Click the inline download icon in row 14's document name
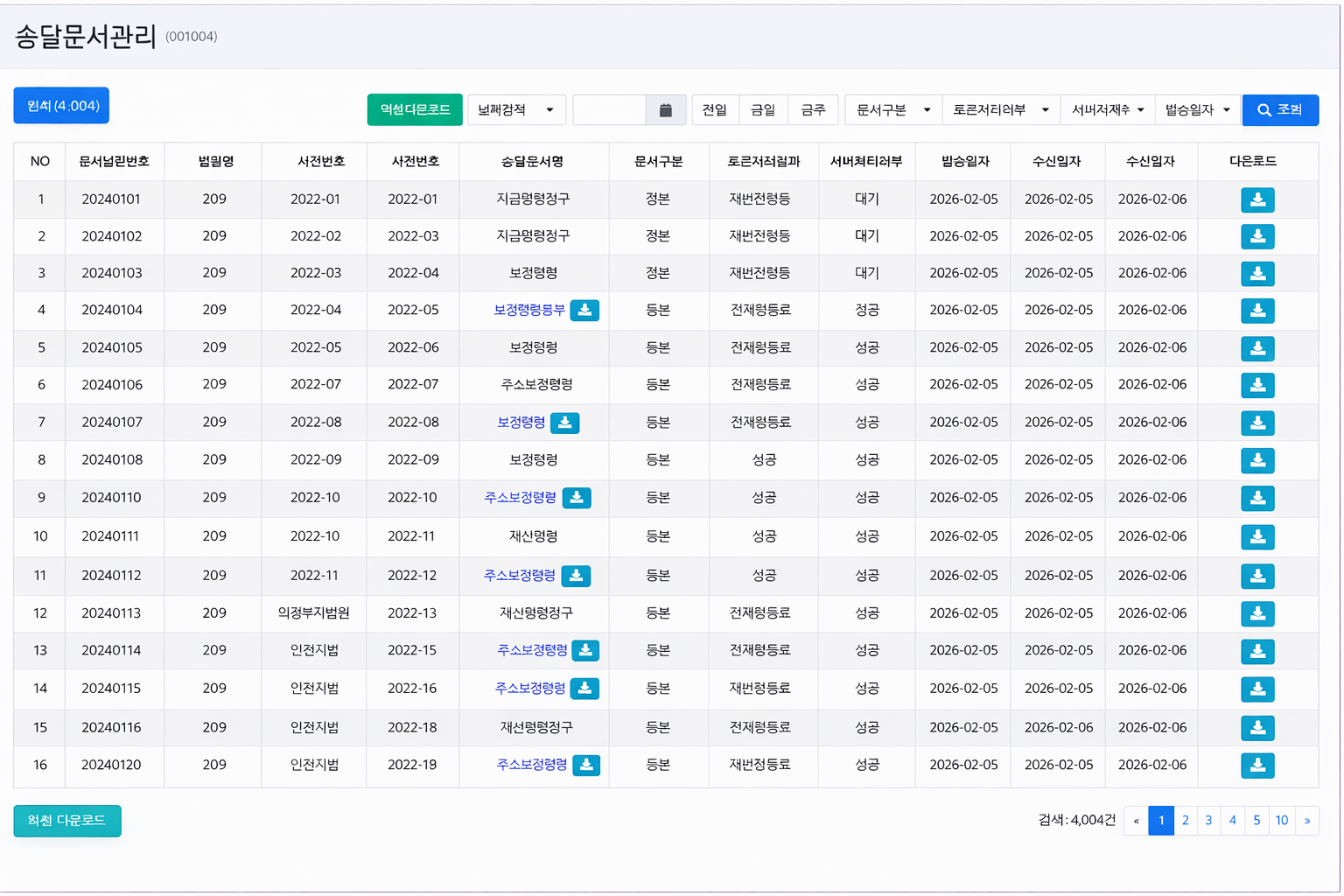 coord(584,689)
